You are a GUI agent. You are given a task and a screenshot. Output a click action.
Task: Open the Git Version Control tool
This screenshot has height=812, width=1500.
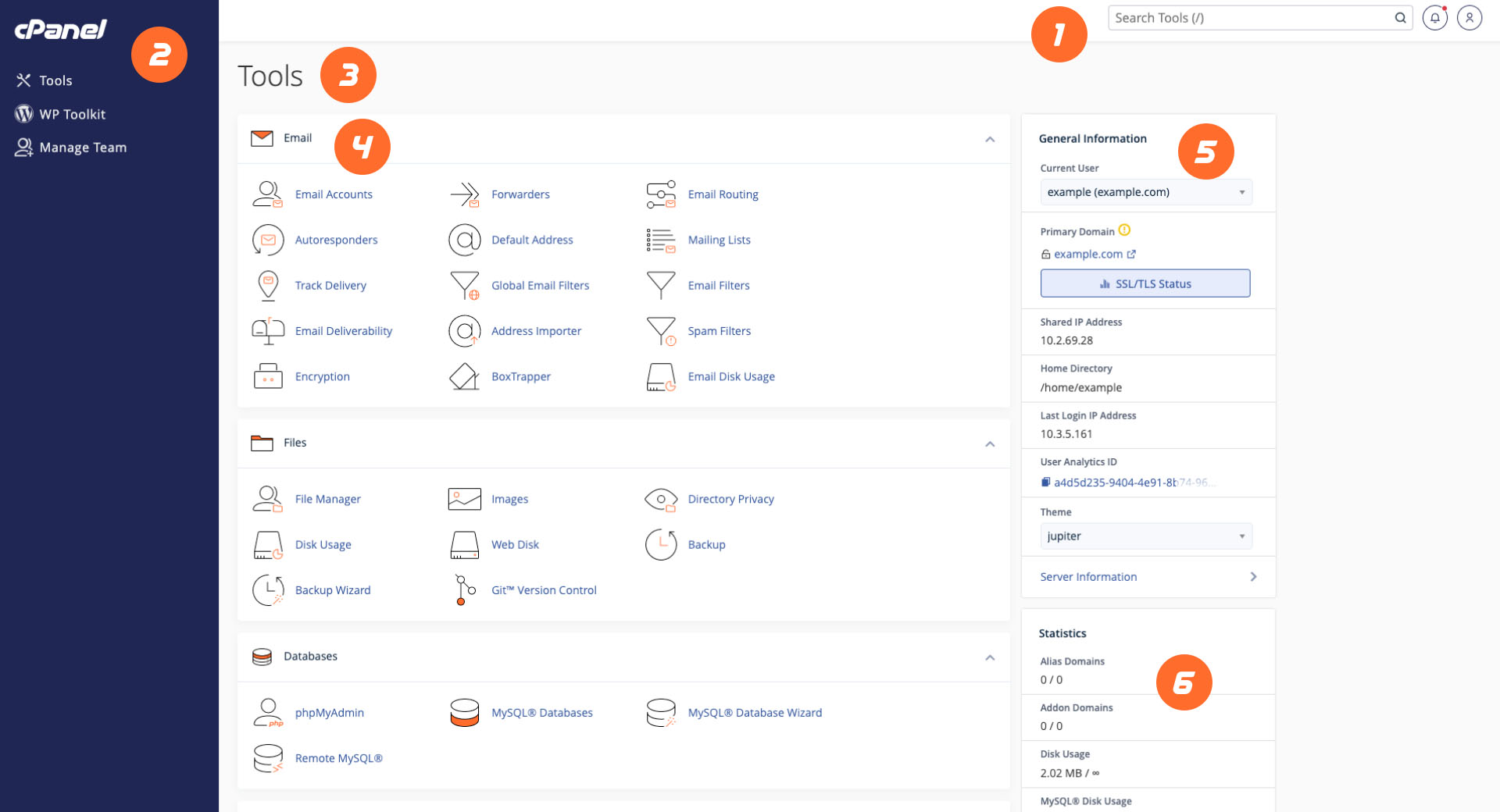(544, 589)
